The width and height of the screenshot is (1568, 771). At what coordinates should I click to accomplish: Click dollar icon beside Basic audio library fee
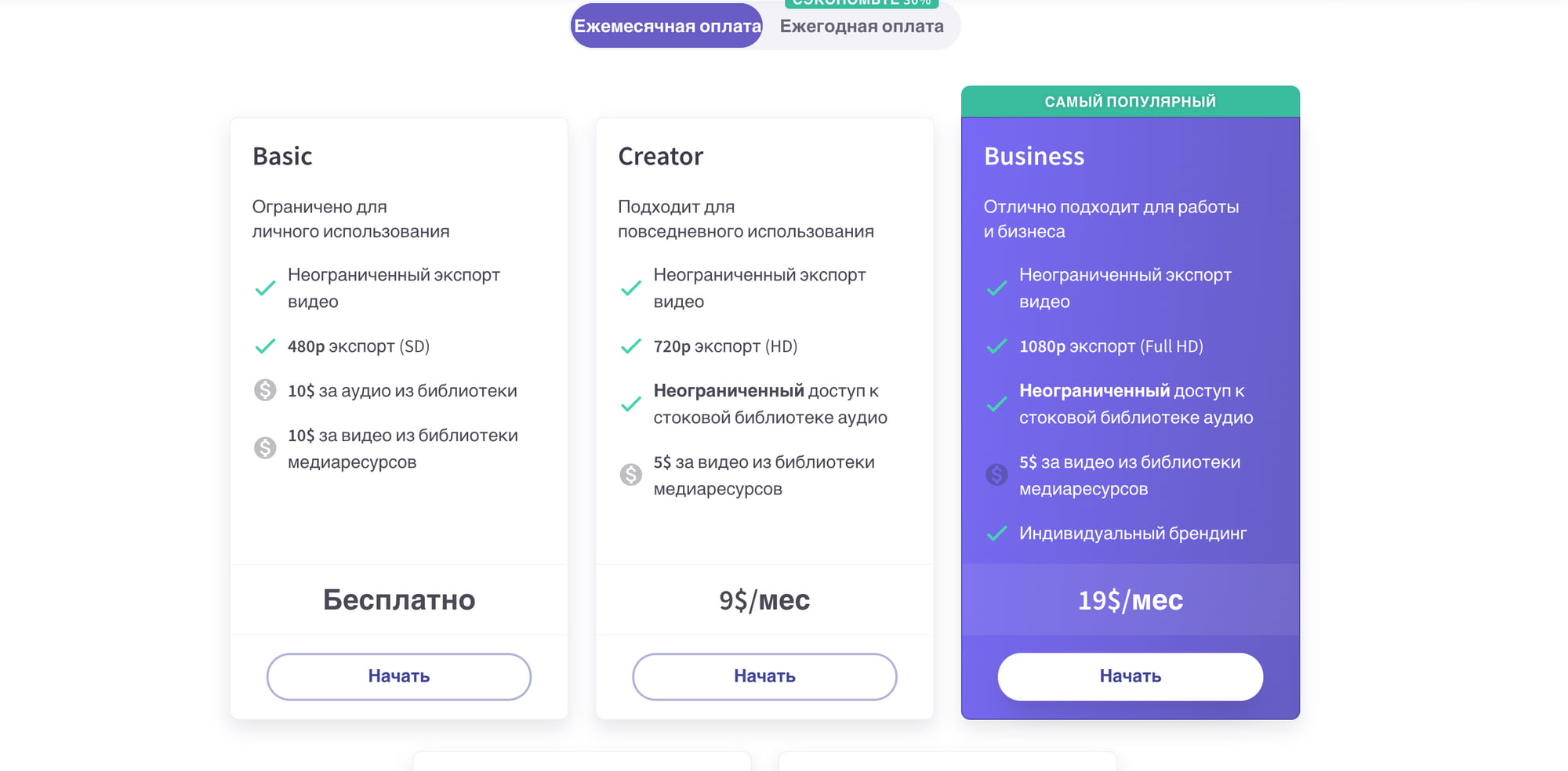(x=265, y=390)
